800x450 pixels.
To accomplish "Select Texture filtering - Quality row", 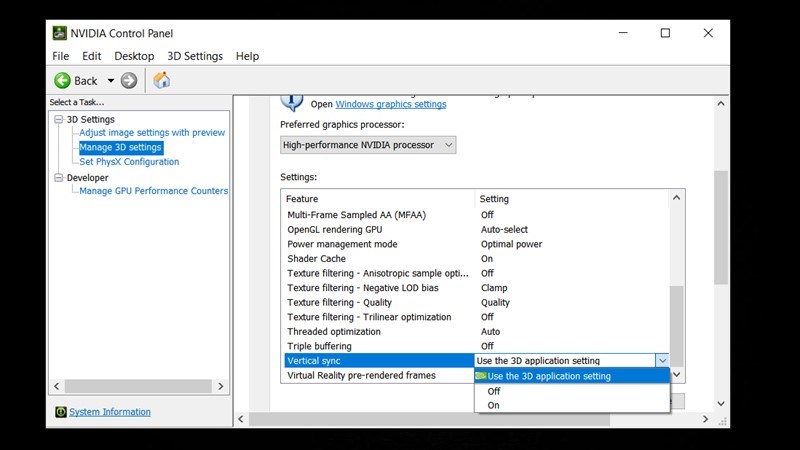I will 477,303.
